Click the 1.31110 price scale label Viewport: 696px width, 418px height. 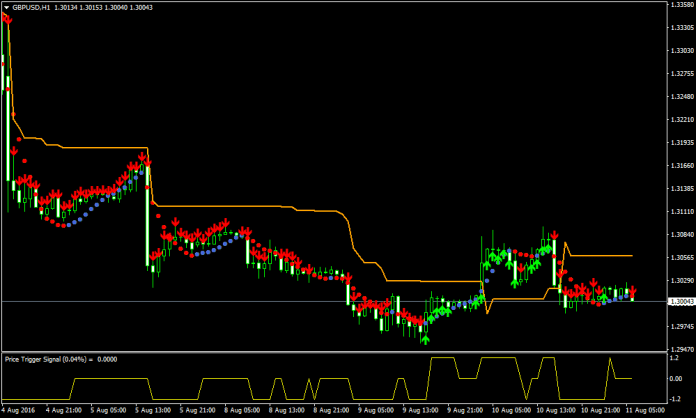click(x=679, y=211)
